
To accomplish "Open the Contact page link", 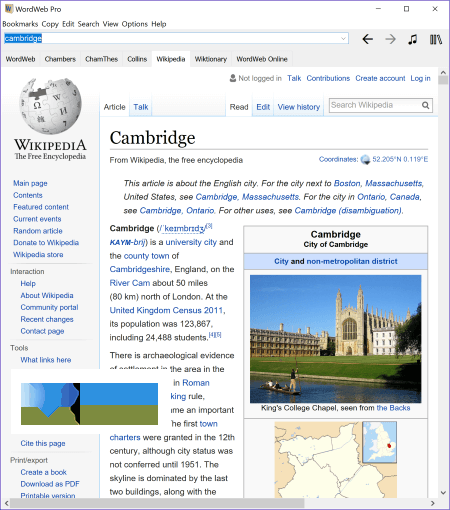I will [x=42, y=331].
